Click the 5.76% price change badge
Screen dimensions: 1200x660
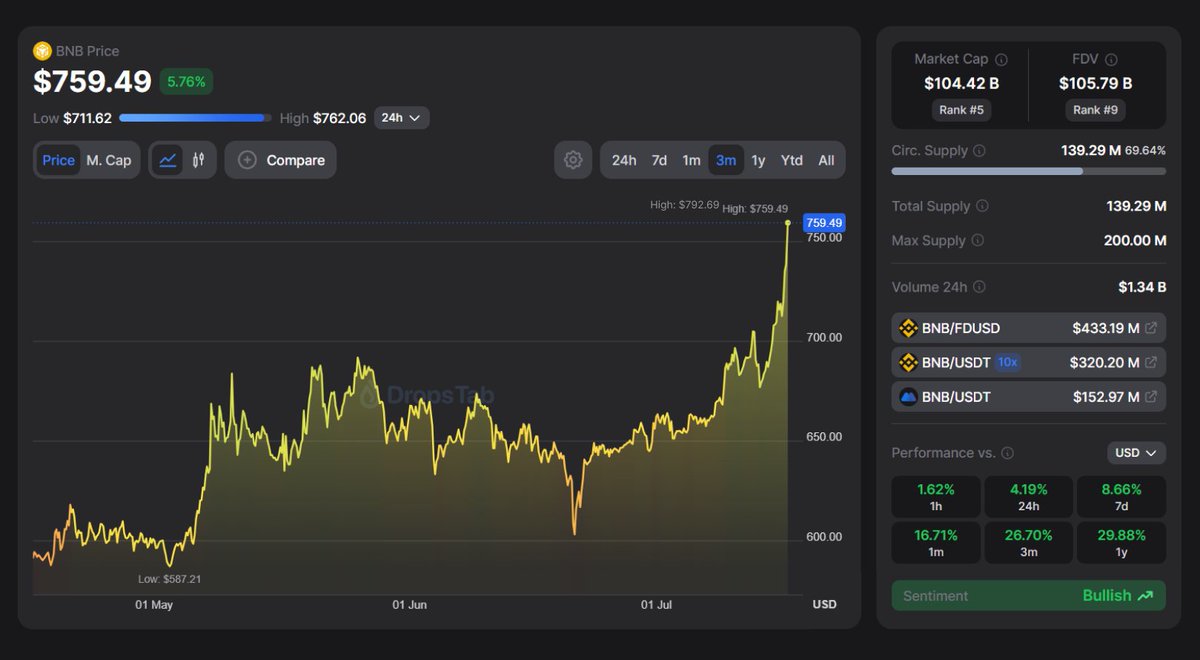(x=186, y=82)
